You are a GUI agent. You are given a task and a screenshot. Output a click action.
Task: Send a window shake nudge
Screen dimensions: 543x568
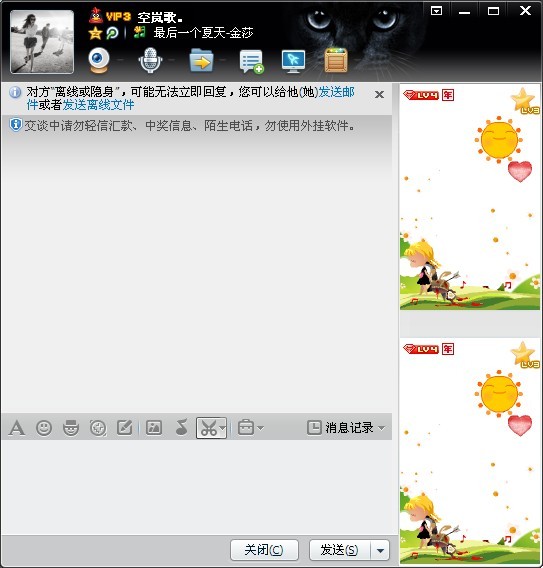pyautogui.click(x=98, y=428)
